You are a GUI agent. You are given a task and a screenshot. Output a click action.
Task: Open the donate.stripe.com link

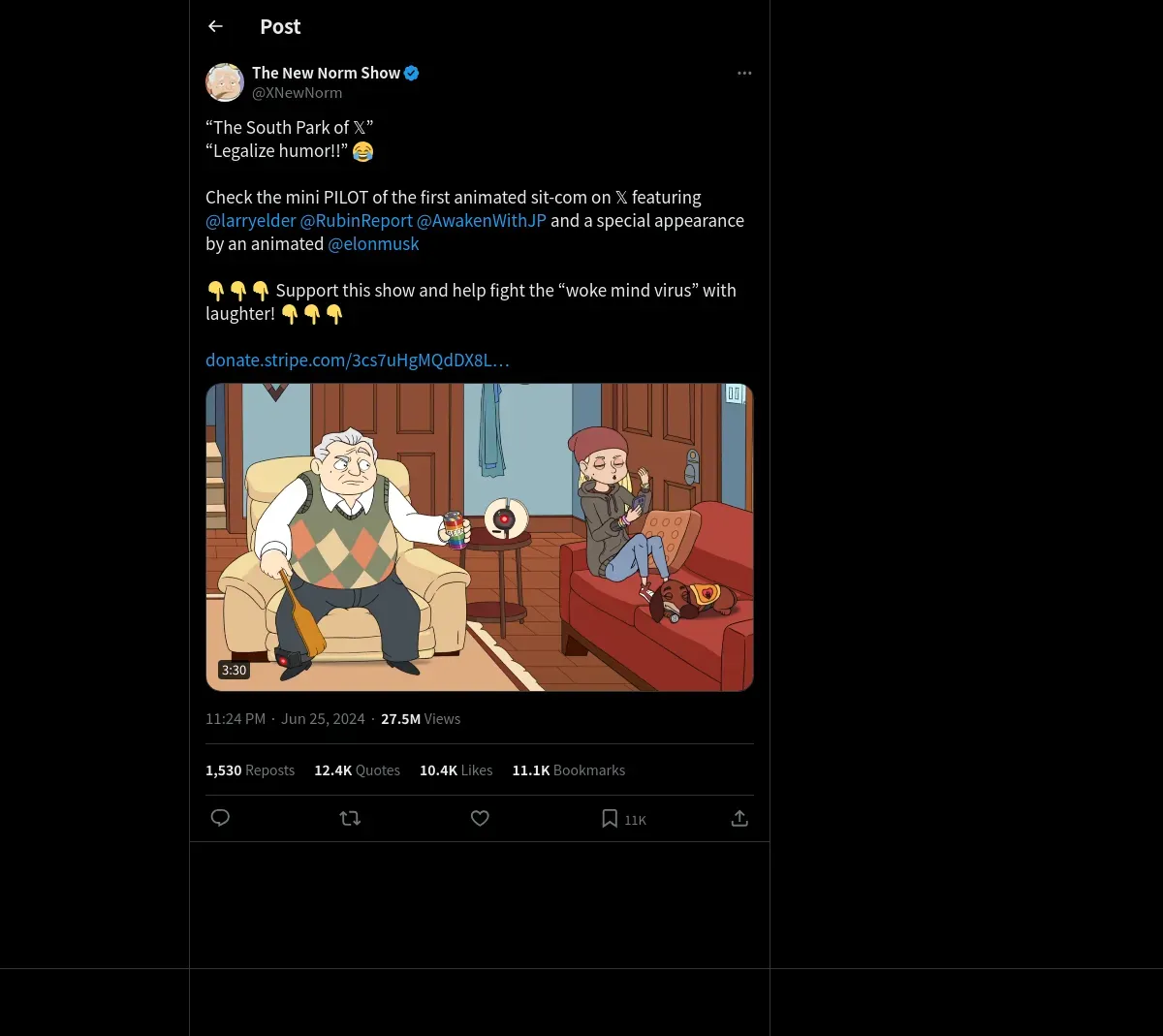pyautogui.click(x=357, y=361)
